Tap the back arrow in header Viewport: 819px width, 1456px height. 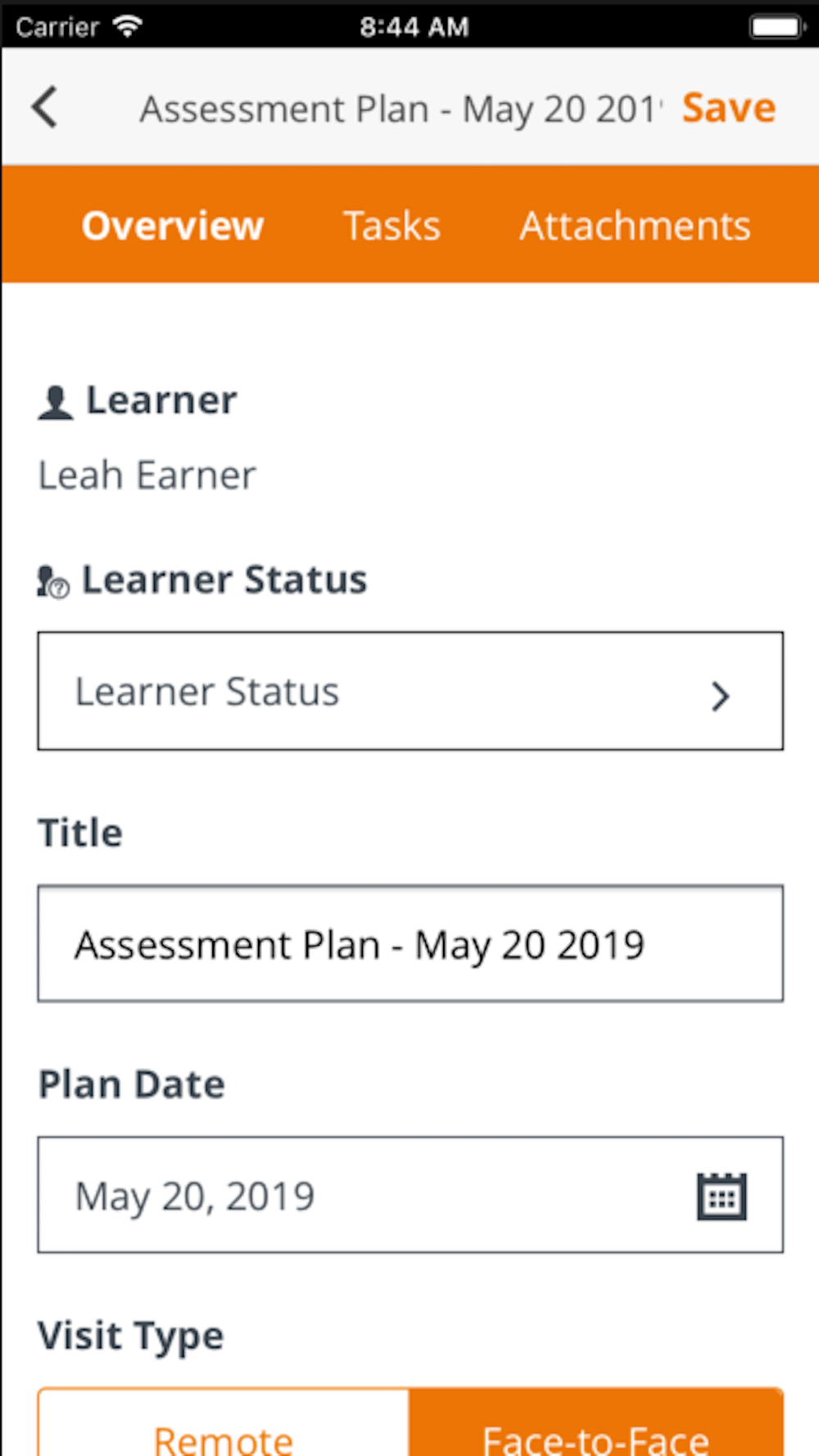46,107
